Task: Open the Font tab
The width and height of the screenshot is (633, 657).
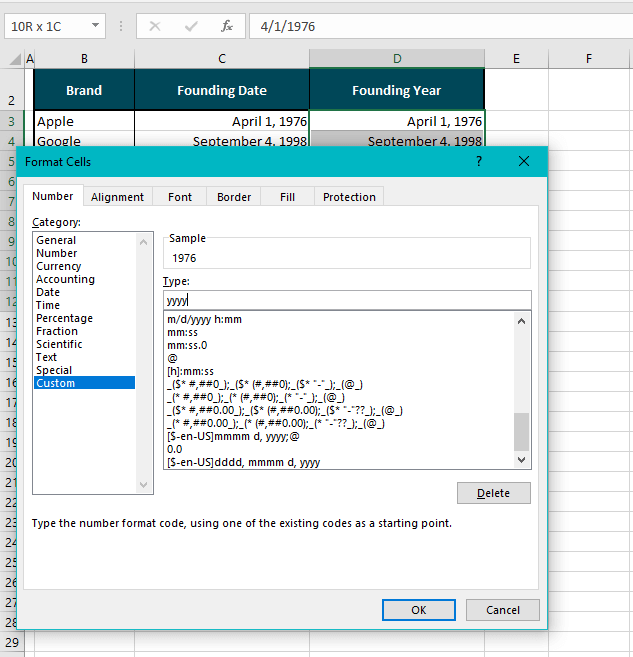Action: (x=180, y=197)
